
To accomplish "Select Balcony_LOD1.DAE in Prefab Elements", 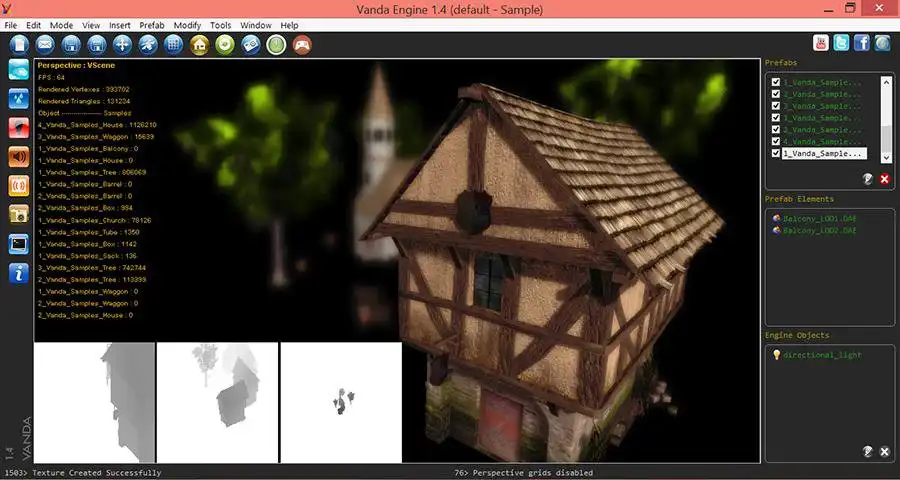I will [820, 219].
